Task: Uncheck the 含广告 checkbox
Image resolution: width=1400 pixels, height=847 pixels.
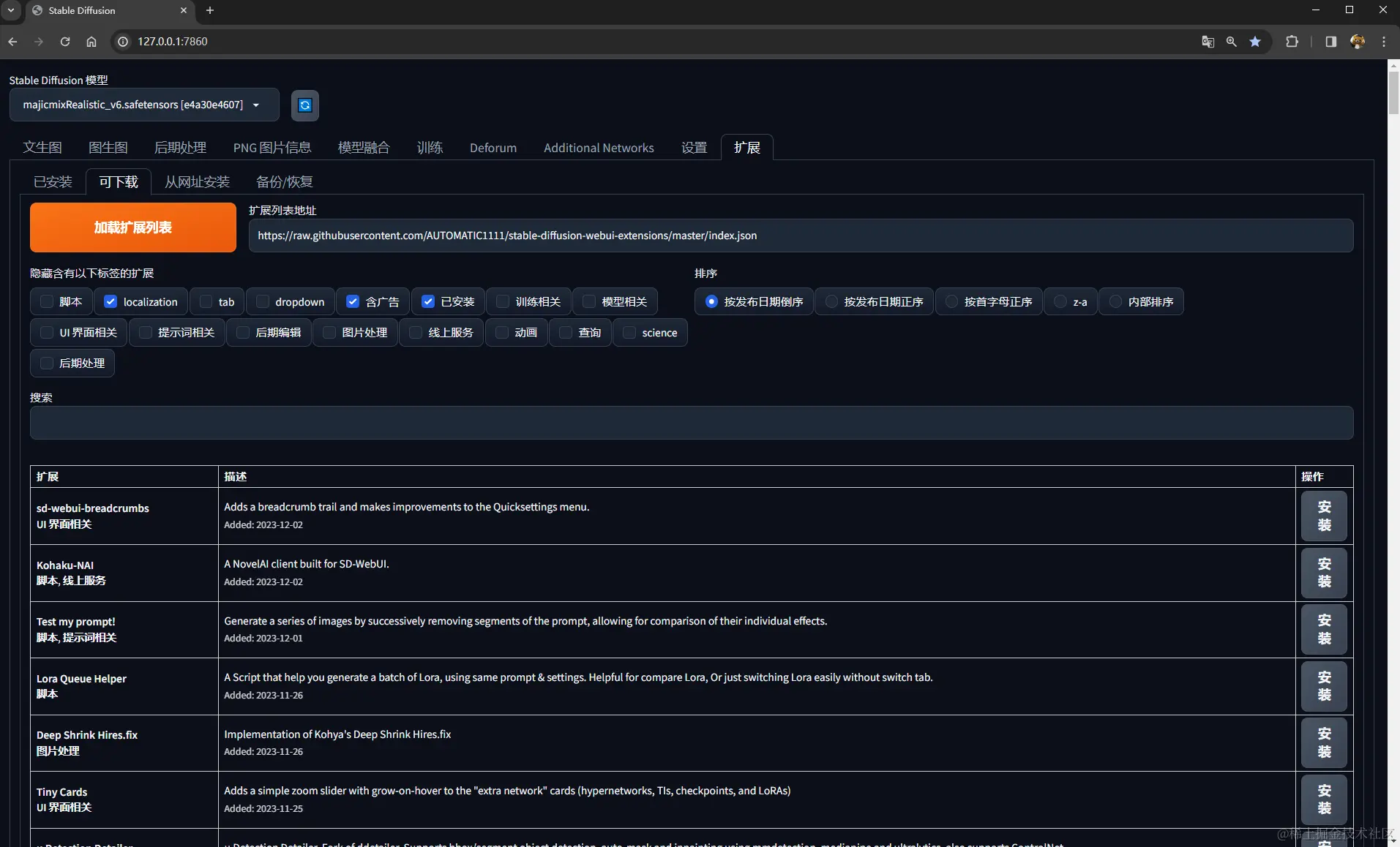Action: pyautogui.click(x=353, y=301)
